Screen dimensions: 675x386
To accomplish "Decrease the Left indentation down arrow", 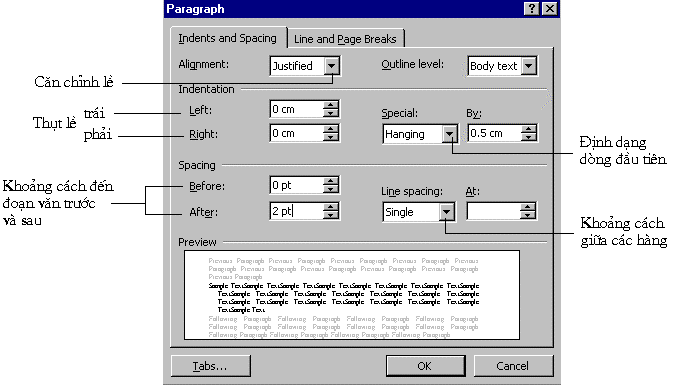I will coord(331,113).
